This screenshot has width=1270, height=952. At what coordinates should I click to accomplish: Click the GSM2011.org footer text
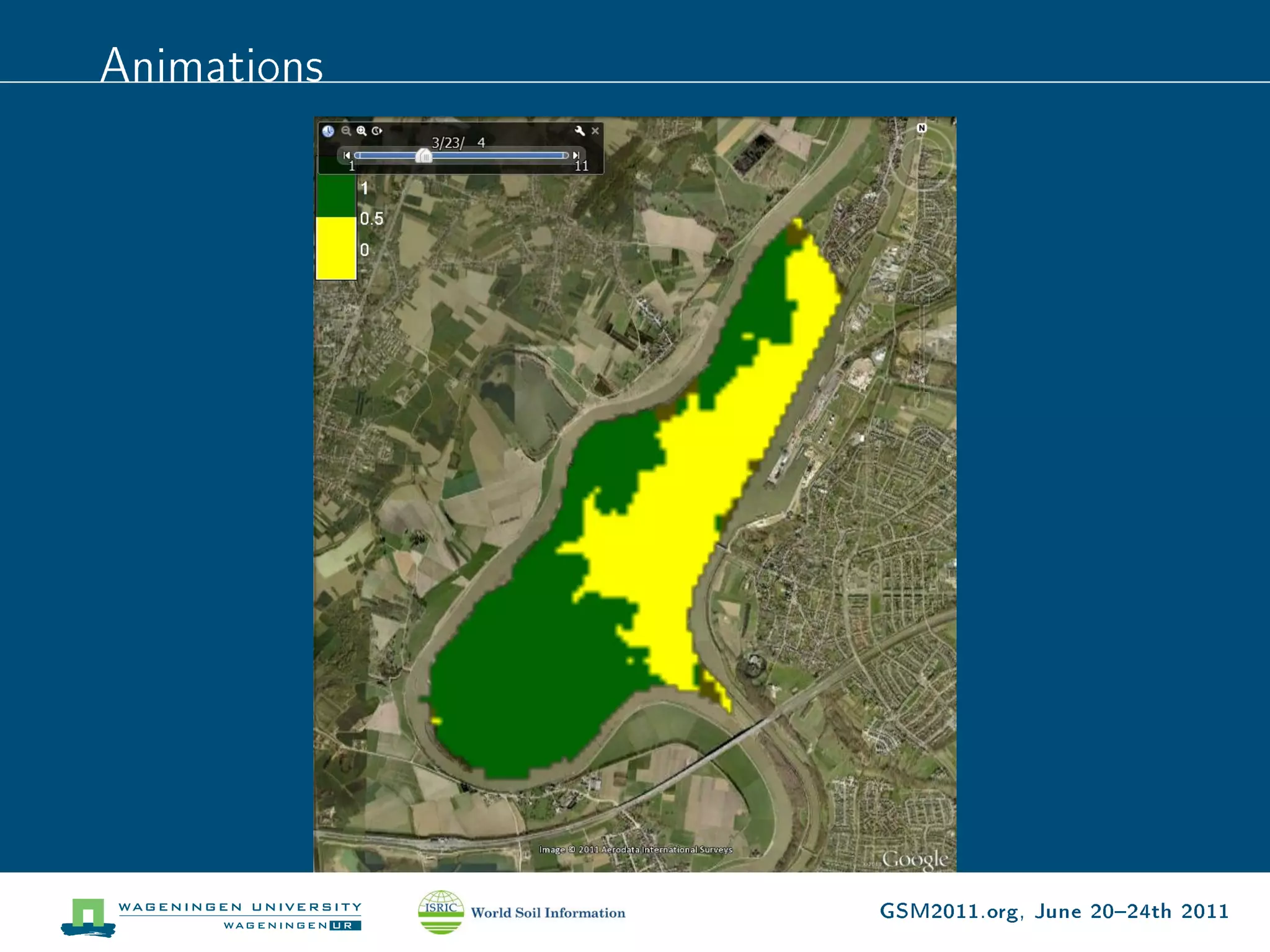click(x=1054, y=912)
